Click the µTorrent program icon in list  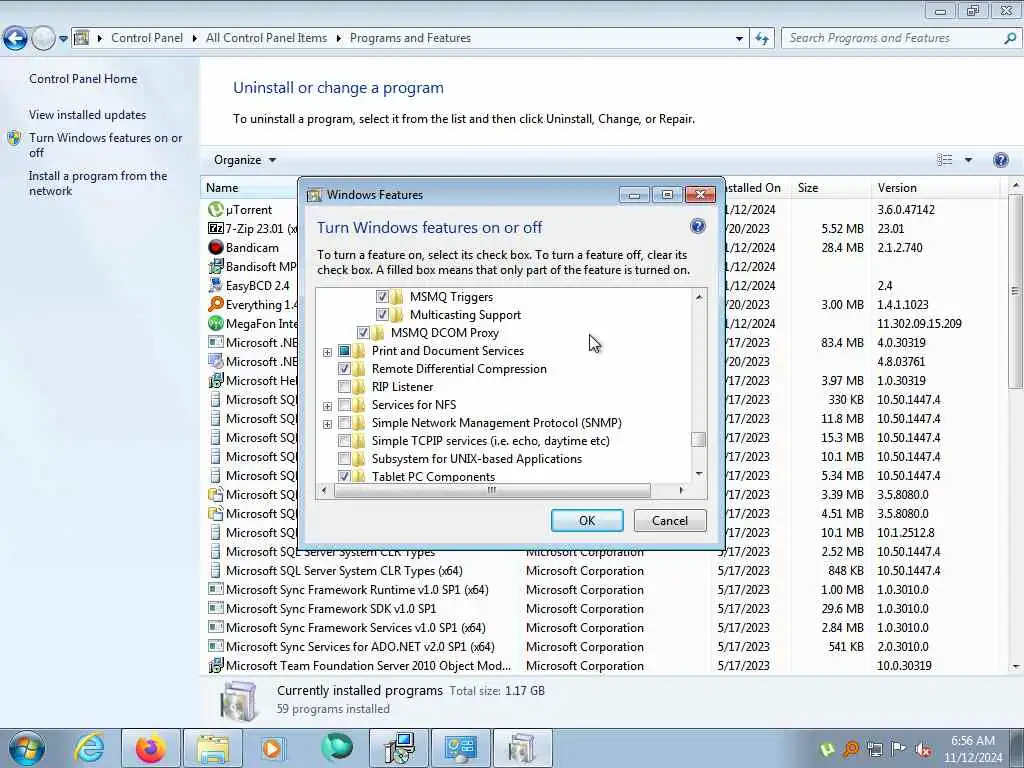click(216, 210)
